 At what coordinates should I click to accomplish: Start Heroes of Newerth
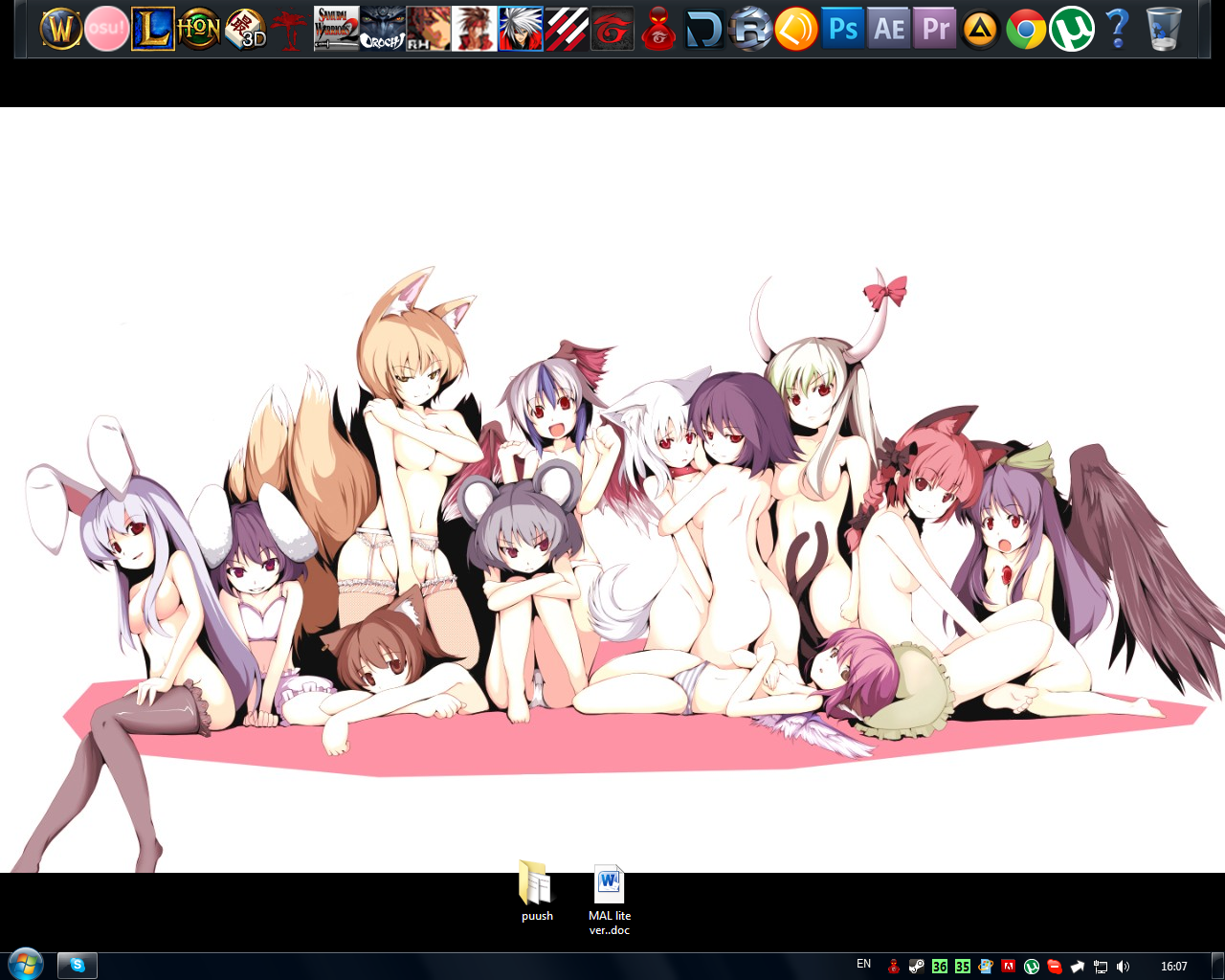pos(199,28)
